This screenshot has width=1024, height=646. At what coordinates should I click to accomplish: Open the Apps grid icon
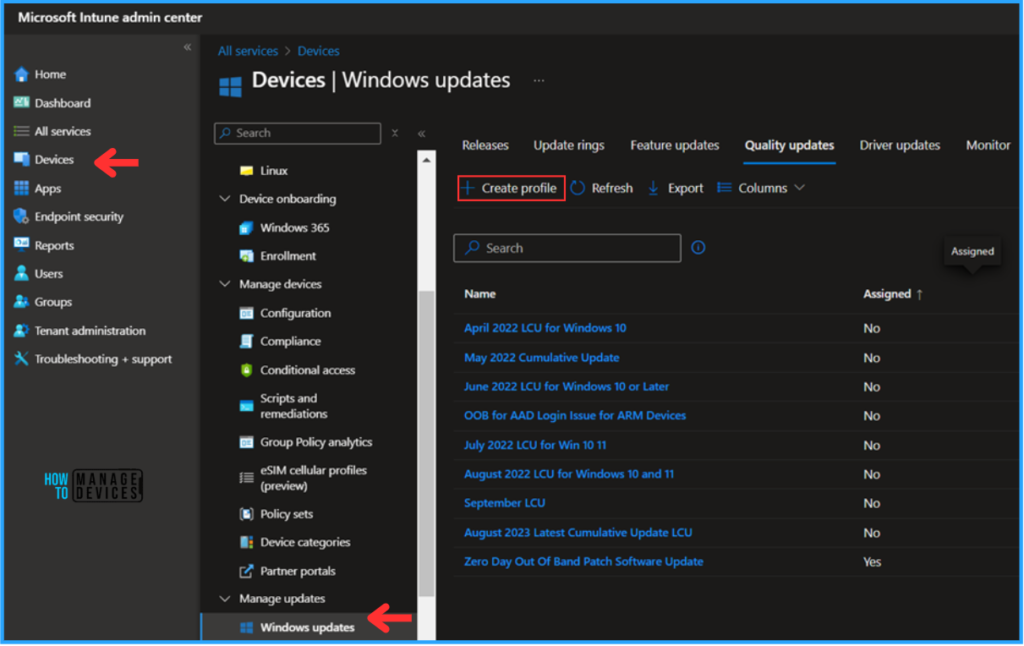pyautogui.click(x=22, y=188)
